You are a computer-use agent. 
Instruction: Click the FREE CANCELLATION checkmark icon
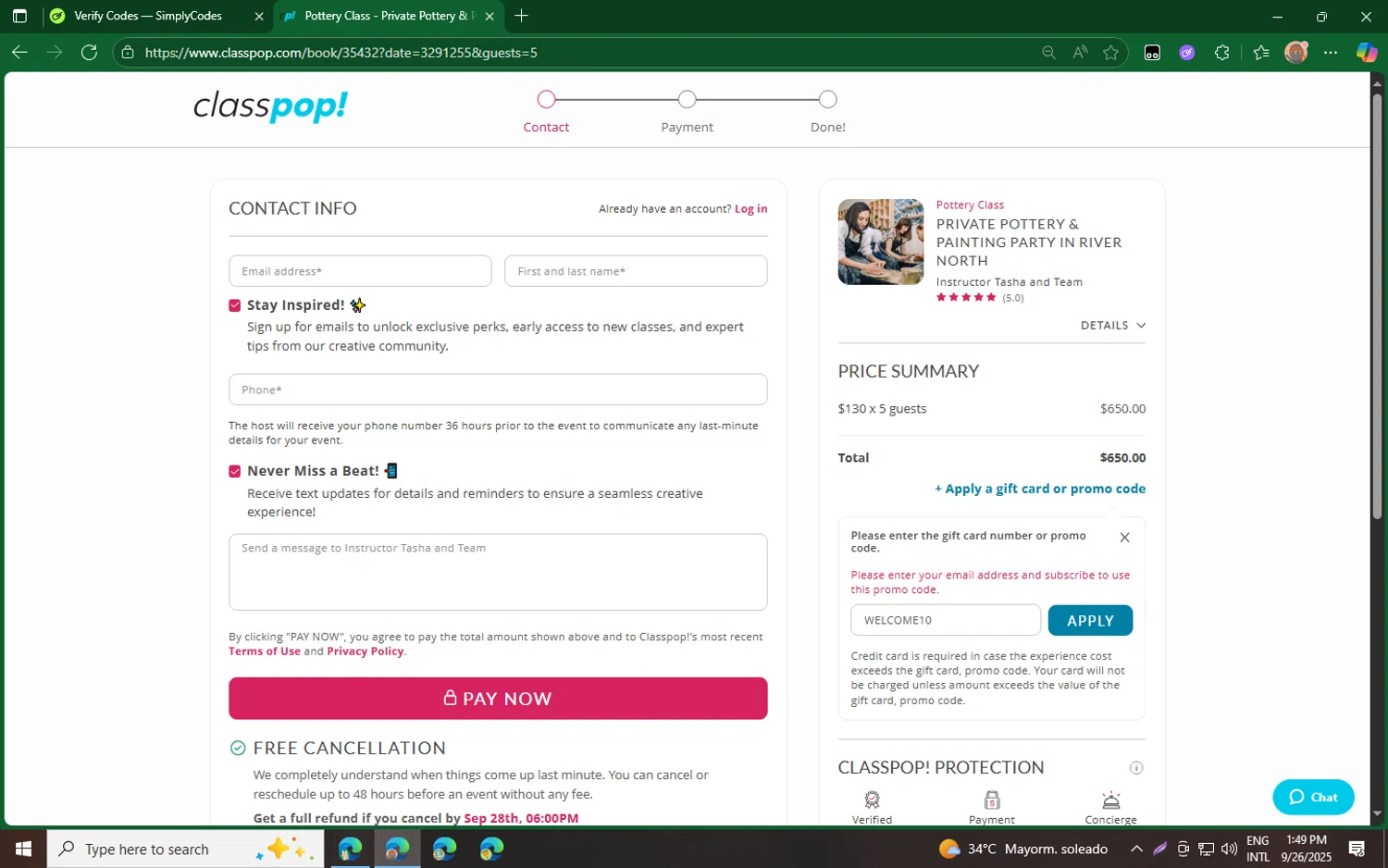(238, 748)
